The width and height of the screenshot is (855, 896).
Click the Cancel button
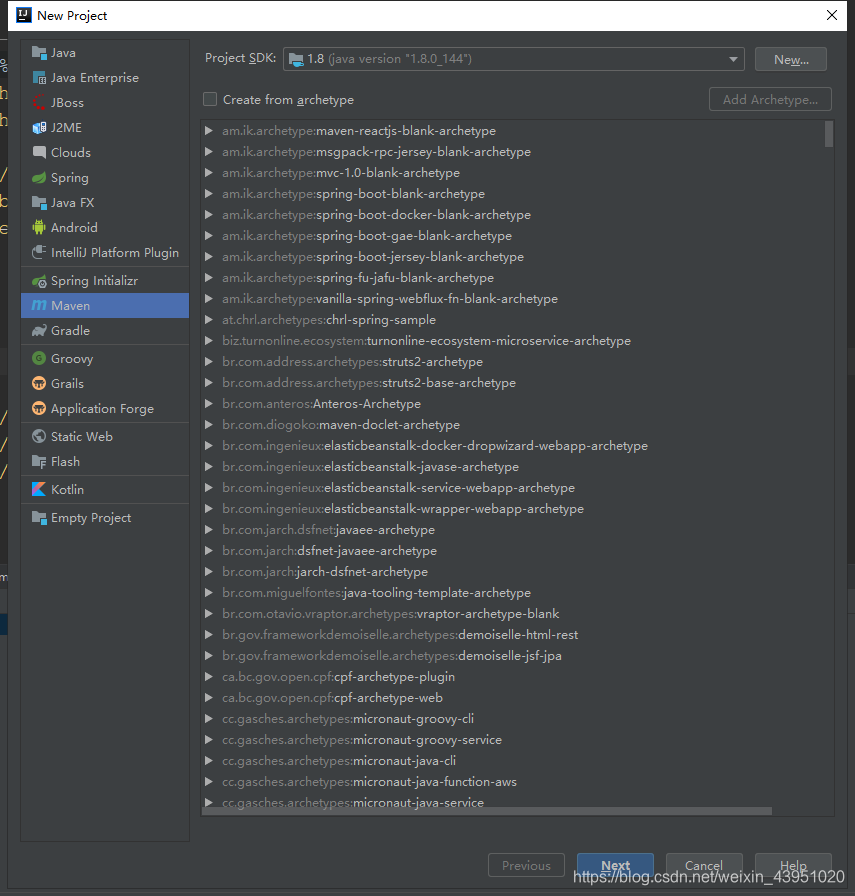point(704,865)
